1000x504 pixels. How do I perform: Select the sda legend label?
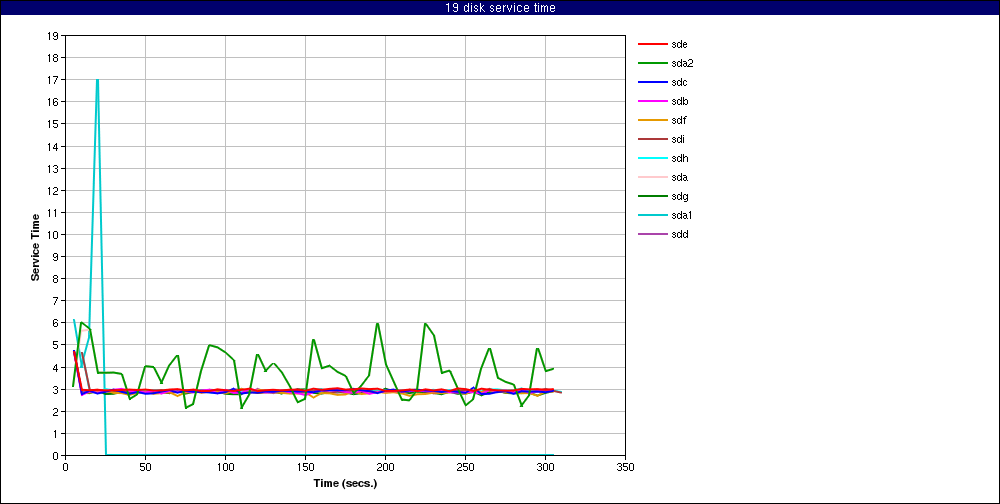coord(679,177)
